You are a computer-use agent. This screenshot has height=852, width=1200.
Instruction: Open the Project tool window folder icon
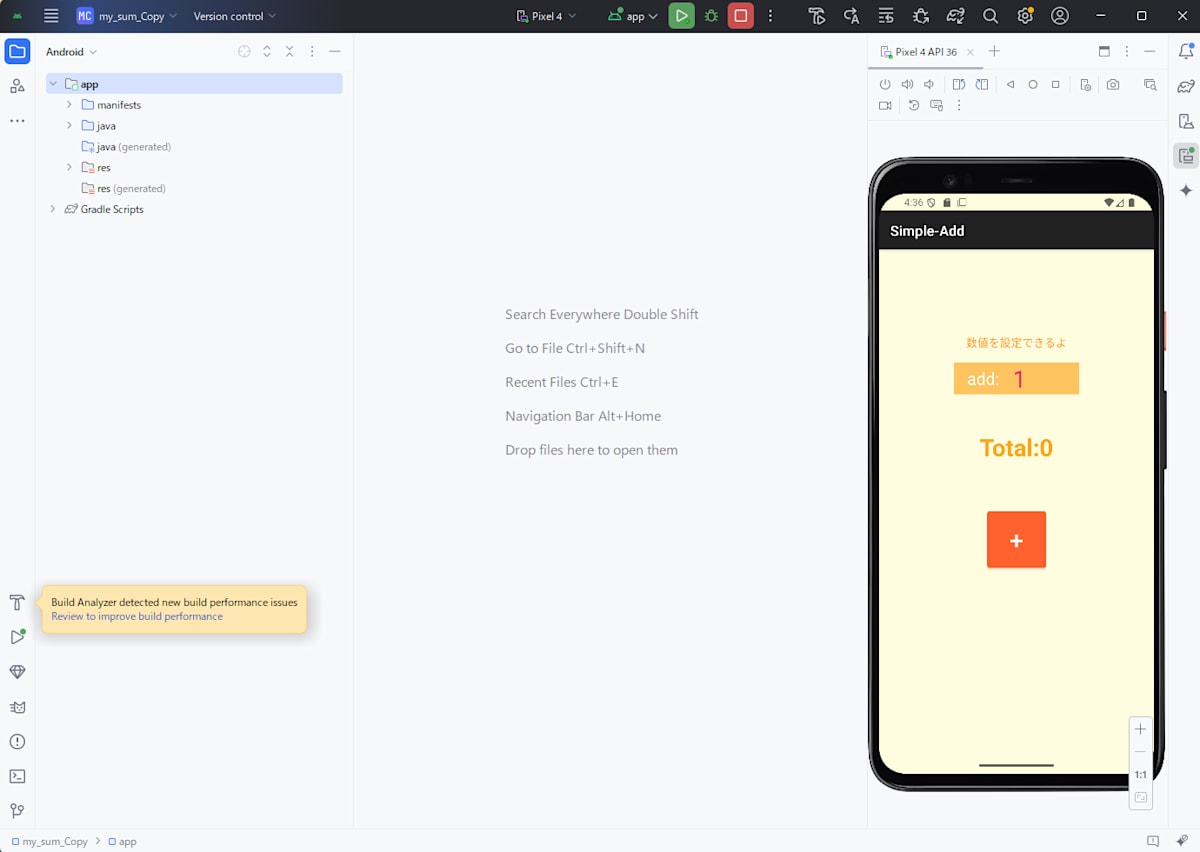pyautogui.click(x=17, y=51)
